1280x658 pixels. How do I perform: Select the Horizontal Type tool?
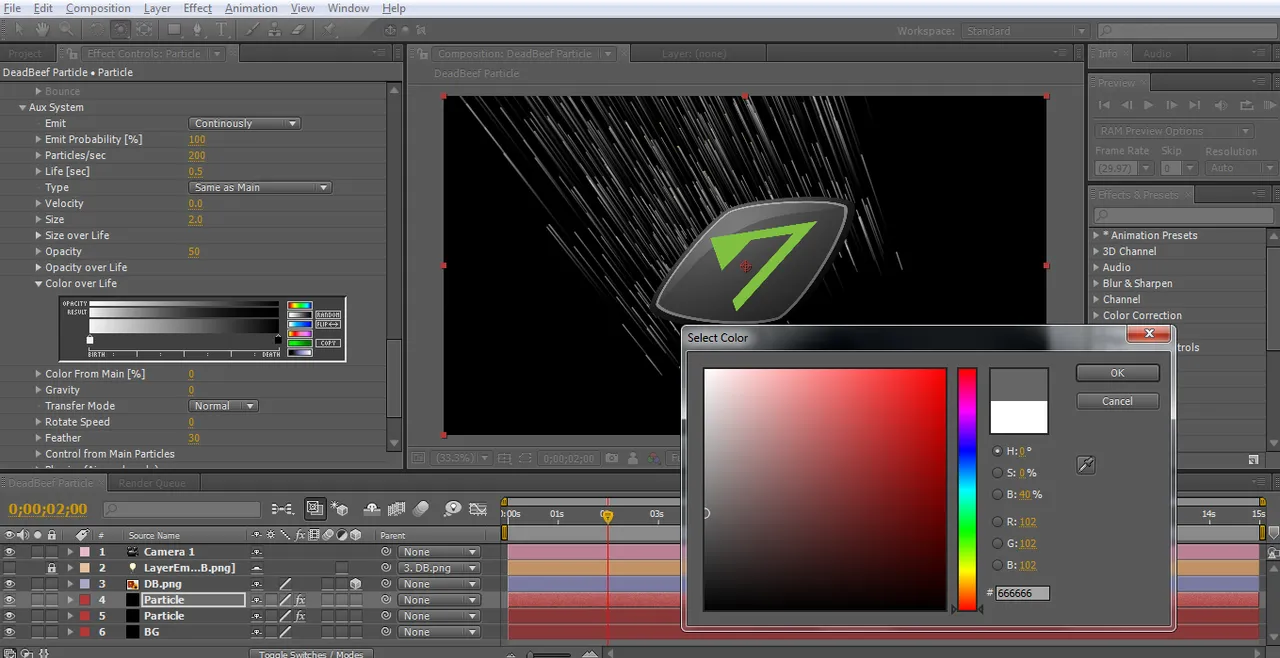221,30
